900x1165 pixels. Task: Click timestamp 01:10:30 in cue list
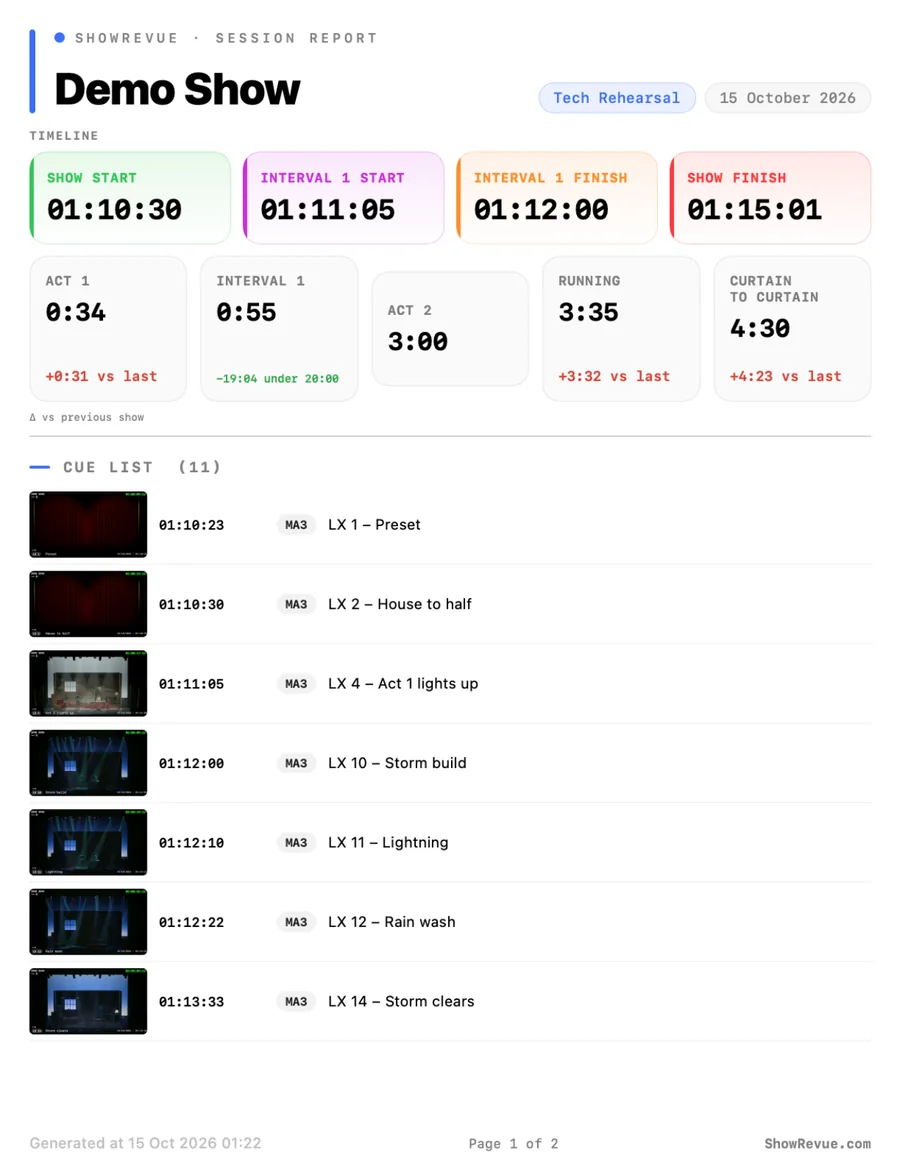click(x=191, y=605)
